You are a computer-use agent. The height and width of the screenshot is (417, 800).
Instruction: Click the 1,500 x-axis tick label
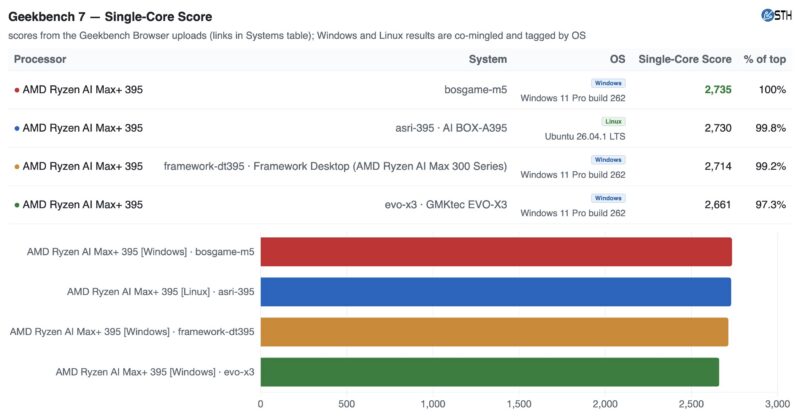(519, 404)
